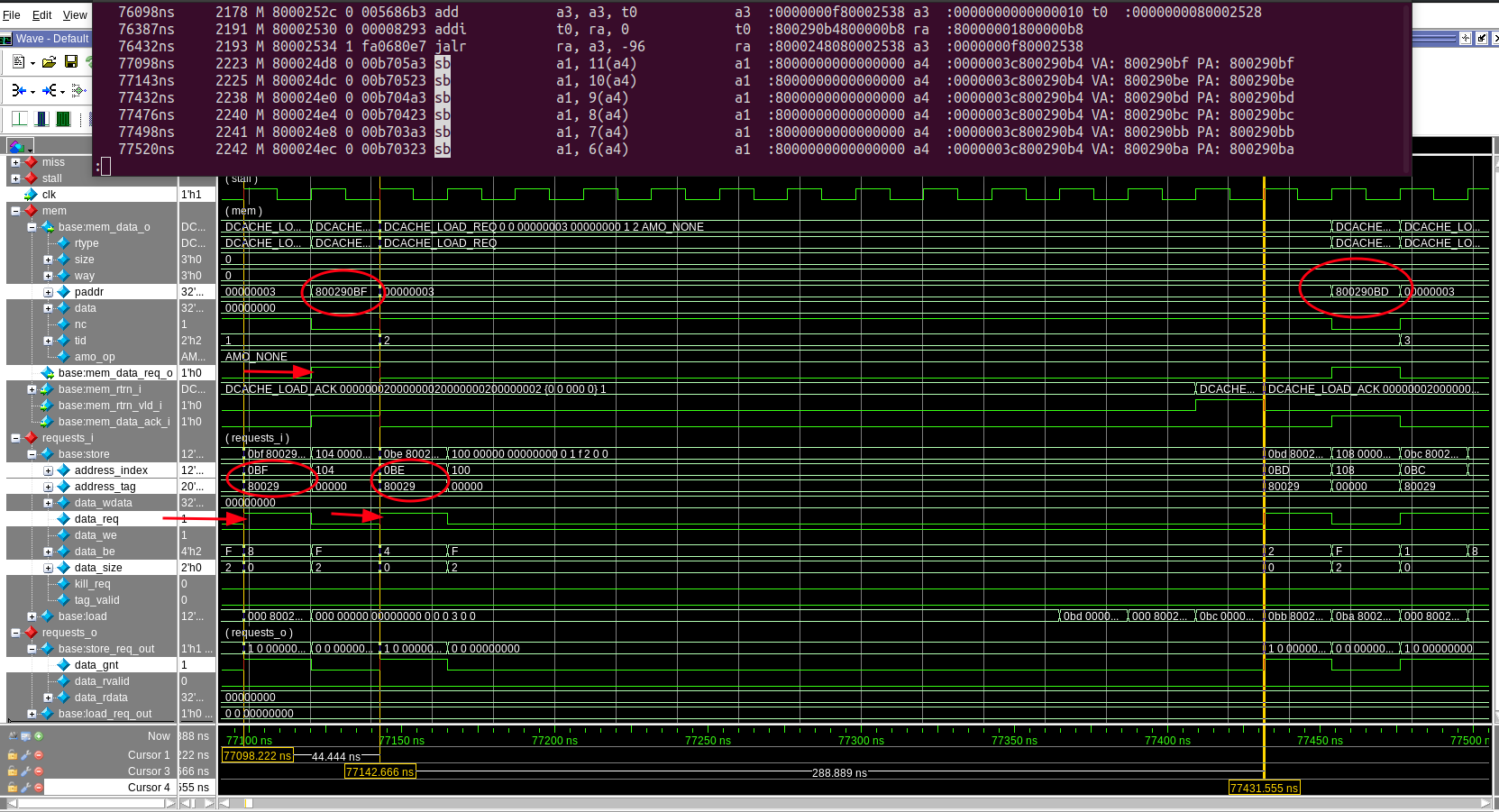Image resolution: width=1499 pixels, height=812 pixels.
Task: Click the cursor properties panel icon beside Now
Action: click(x=25, y=736)
